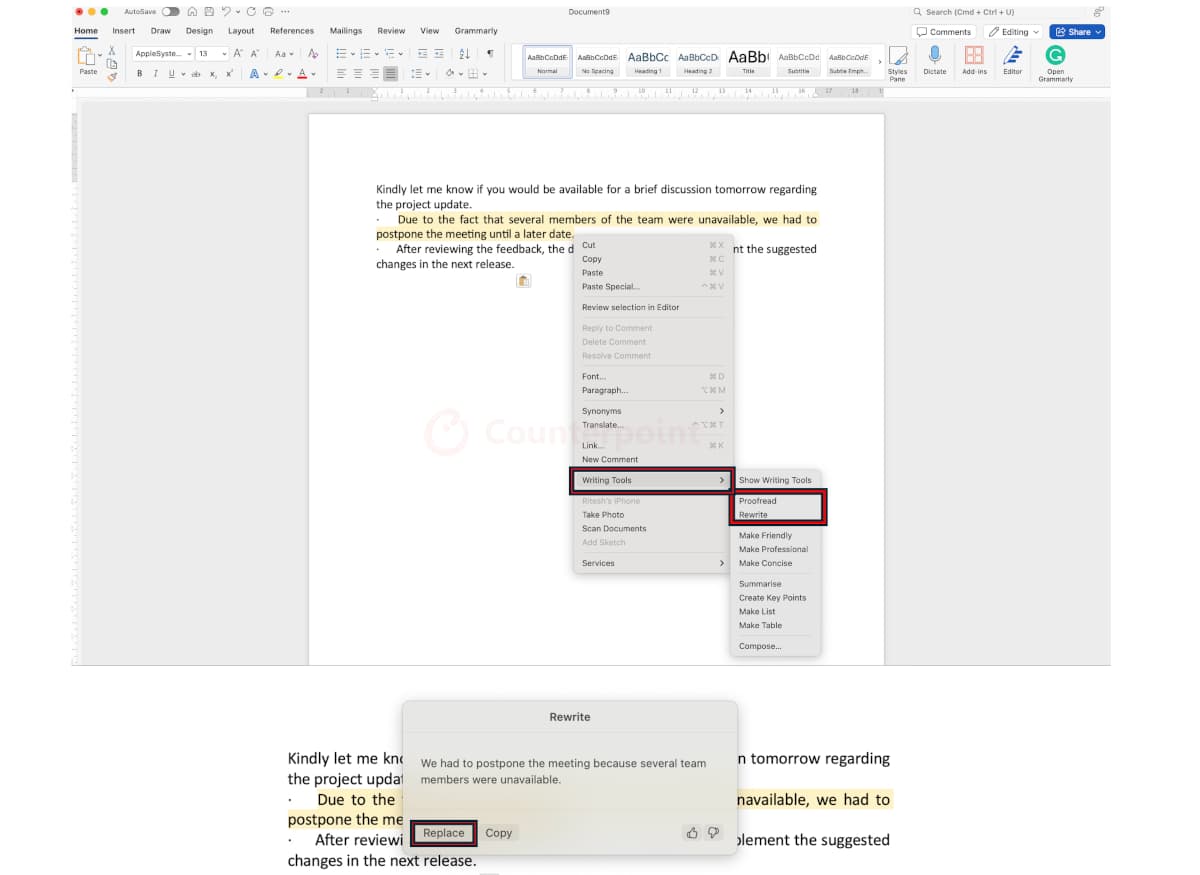This screenshot has height=875, width=1200.
Task: Toggle the AutoSave switch
Action: point(170,12)
